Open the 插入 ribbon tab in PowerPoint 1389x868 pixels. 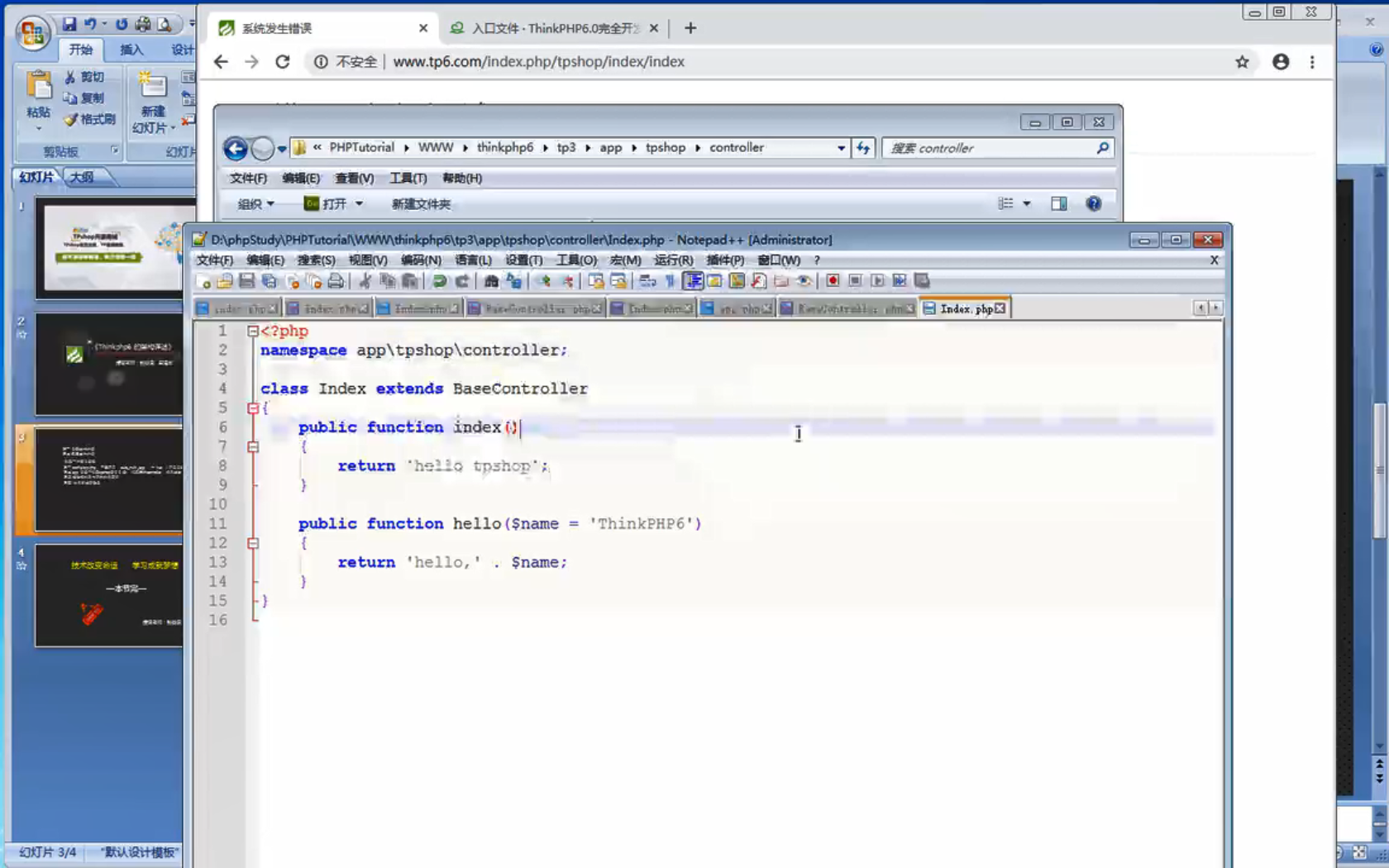(131, 50)
